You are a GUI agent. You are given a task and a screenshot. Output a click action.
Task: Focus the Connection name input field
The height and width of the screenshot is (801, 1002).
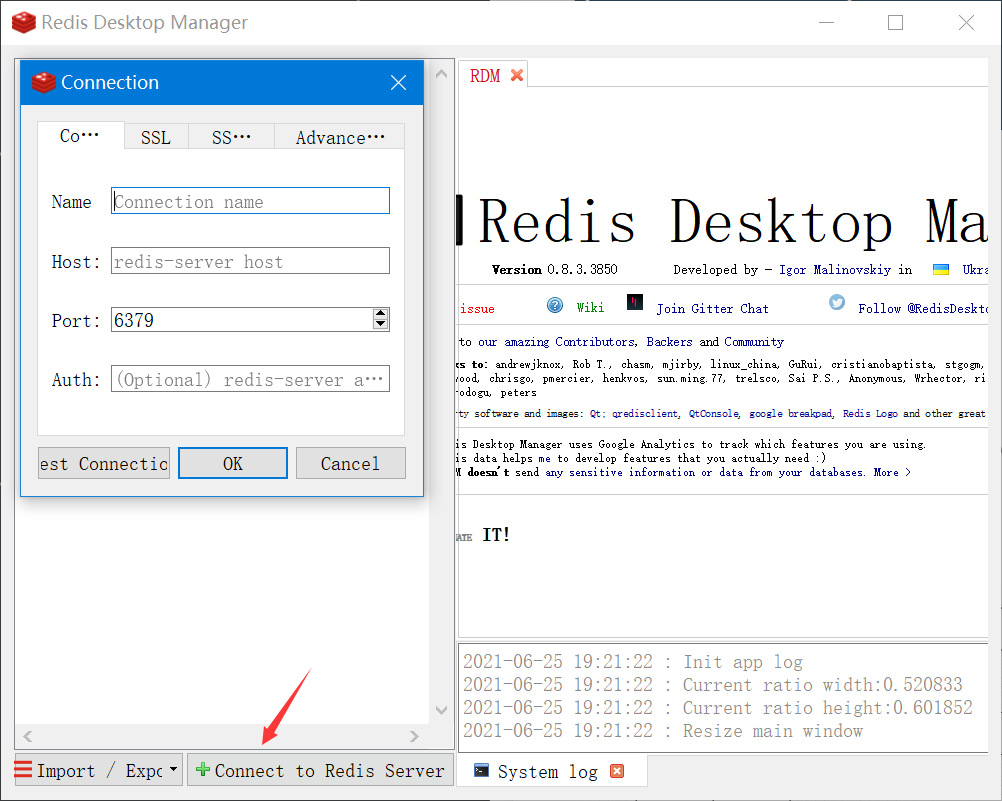(250, 201)
